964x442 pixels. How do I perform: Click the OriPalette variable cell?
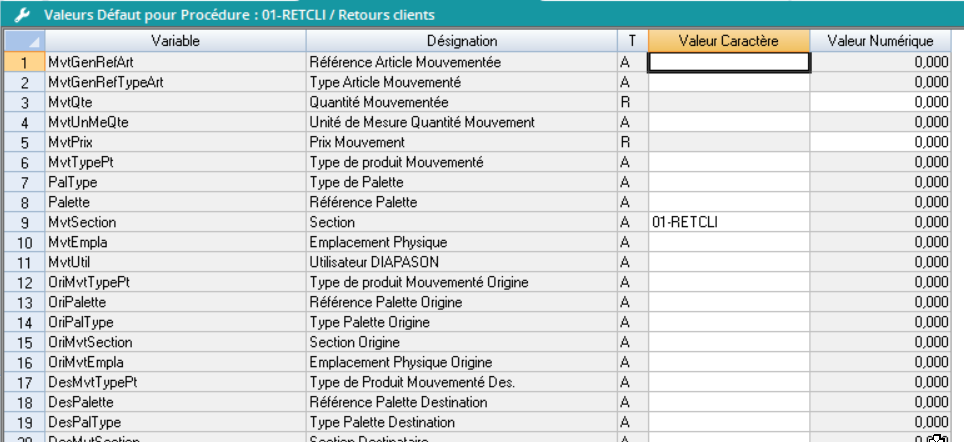click(175, 302)
